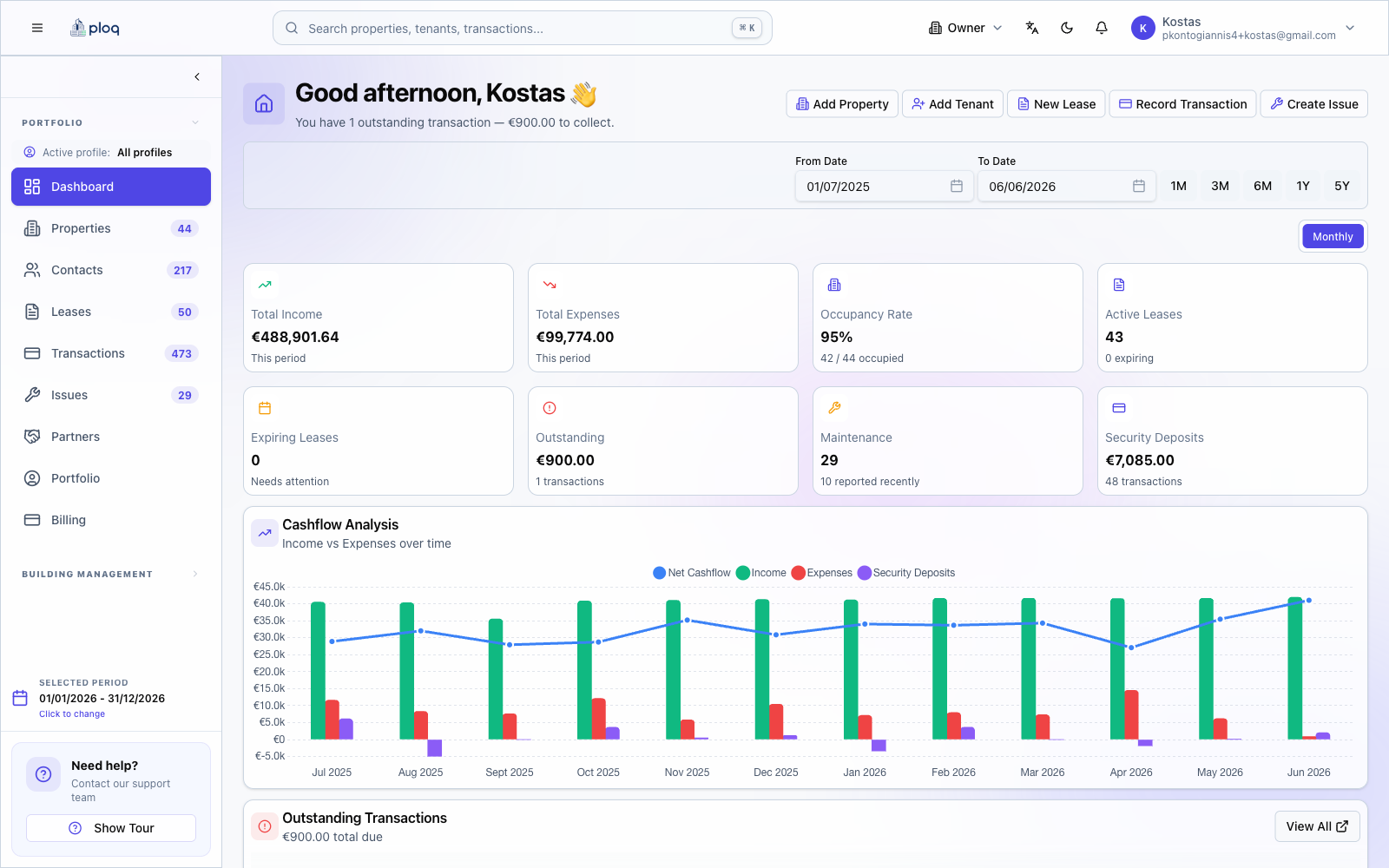Click the Security Deposits card icon
The image size is (1389, 868).
click(x=1119, y=408)
